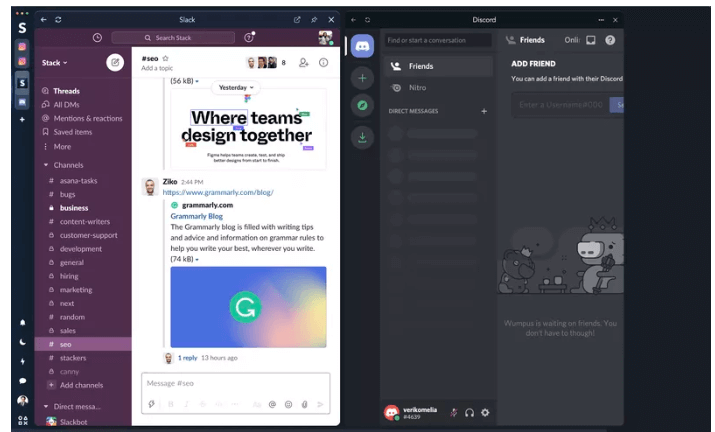Toggle Discord microphone mute
Image resolution: width=715 pixels, height=432 pixels.
pyautogui.click(x=453, y=412)
